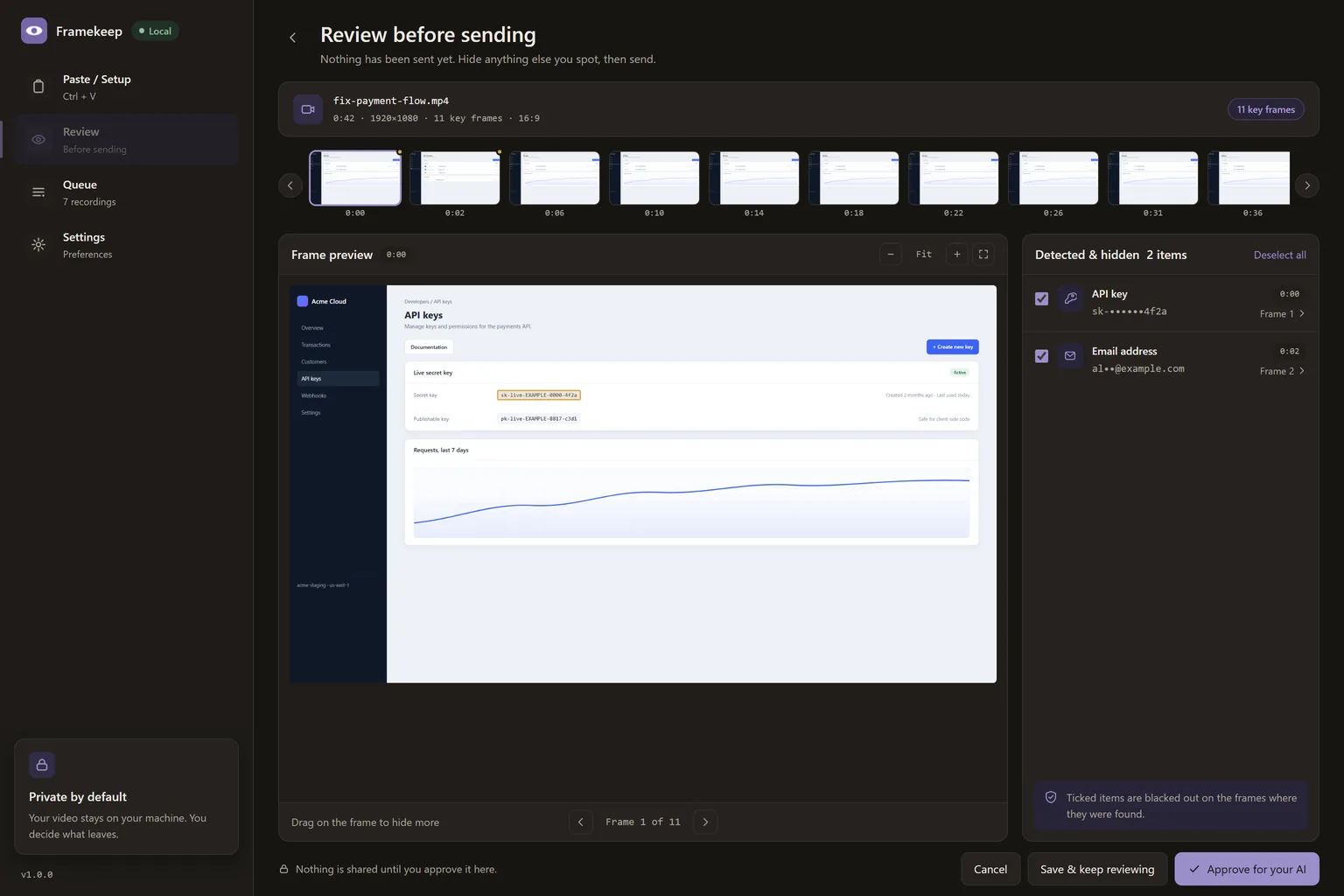Click the Framekeep eye logo icon

[x=34, y=31]
